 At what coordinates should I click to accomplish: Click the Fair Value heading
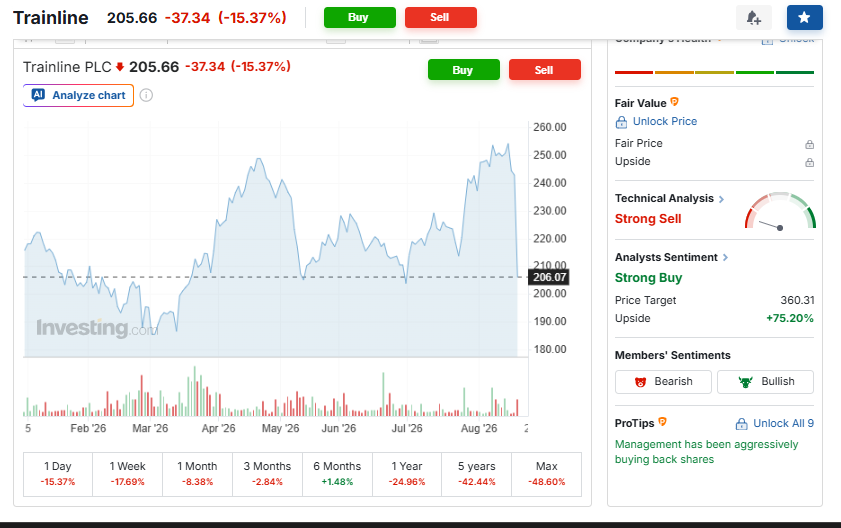pyautogui.click(x=640, y=103)
